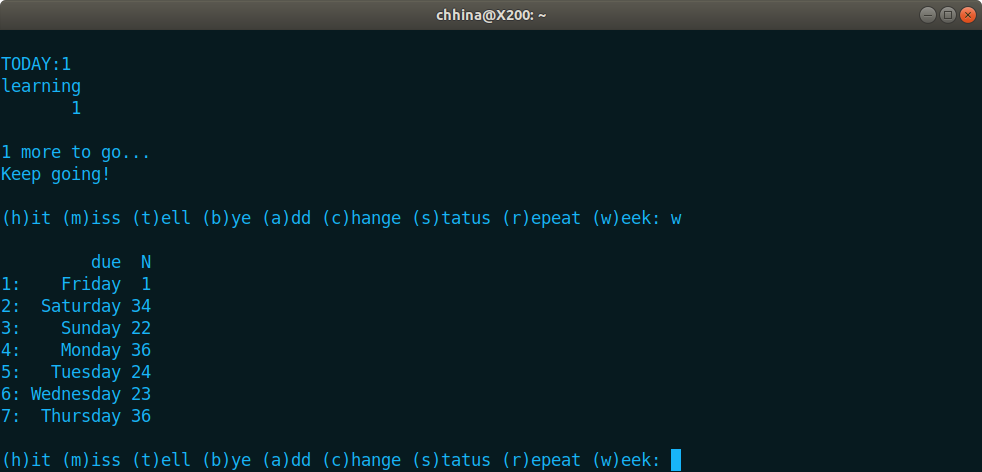Click the typed 'w' after first prompt
Viewport: 982px width, 472px height.
coord(676,218)
